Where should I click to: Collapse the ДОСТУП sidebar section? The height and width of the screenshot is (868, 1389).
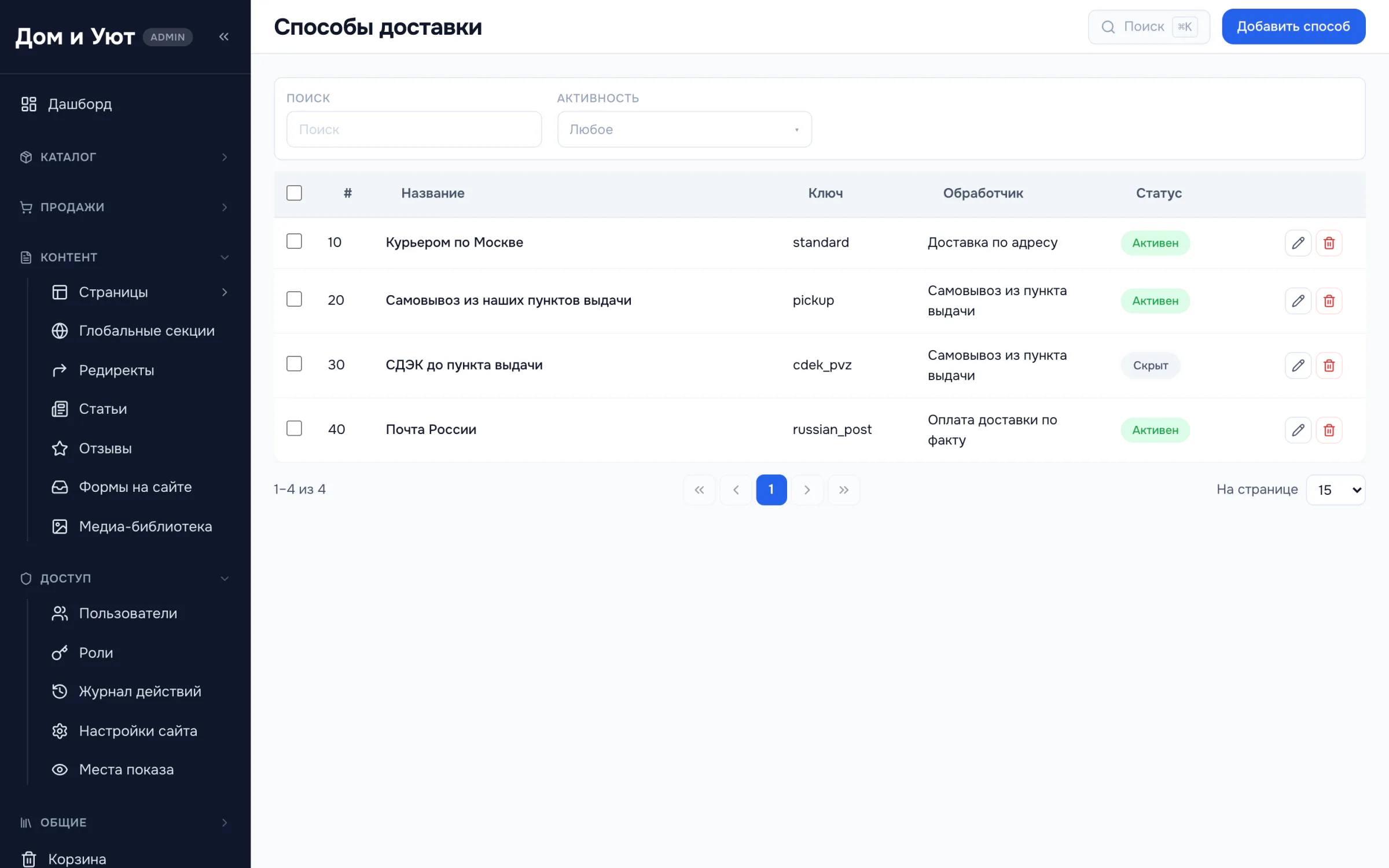pyautogui.click(x=125, y=579)
